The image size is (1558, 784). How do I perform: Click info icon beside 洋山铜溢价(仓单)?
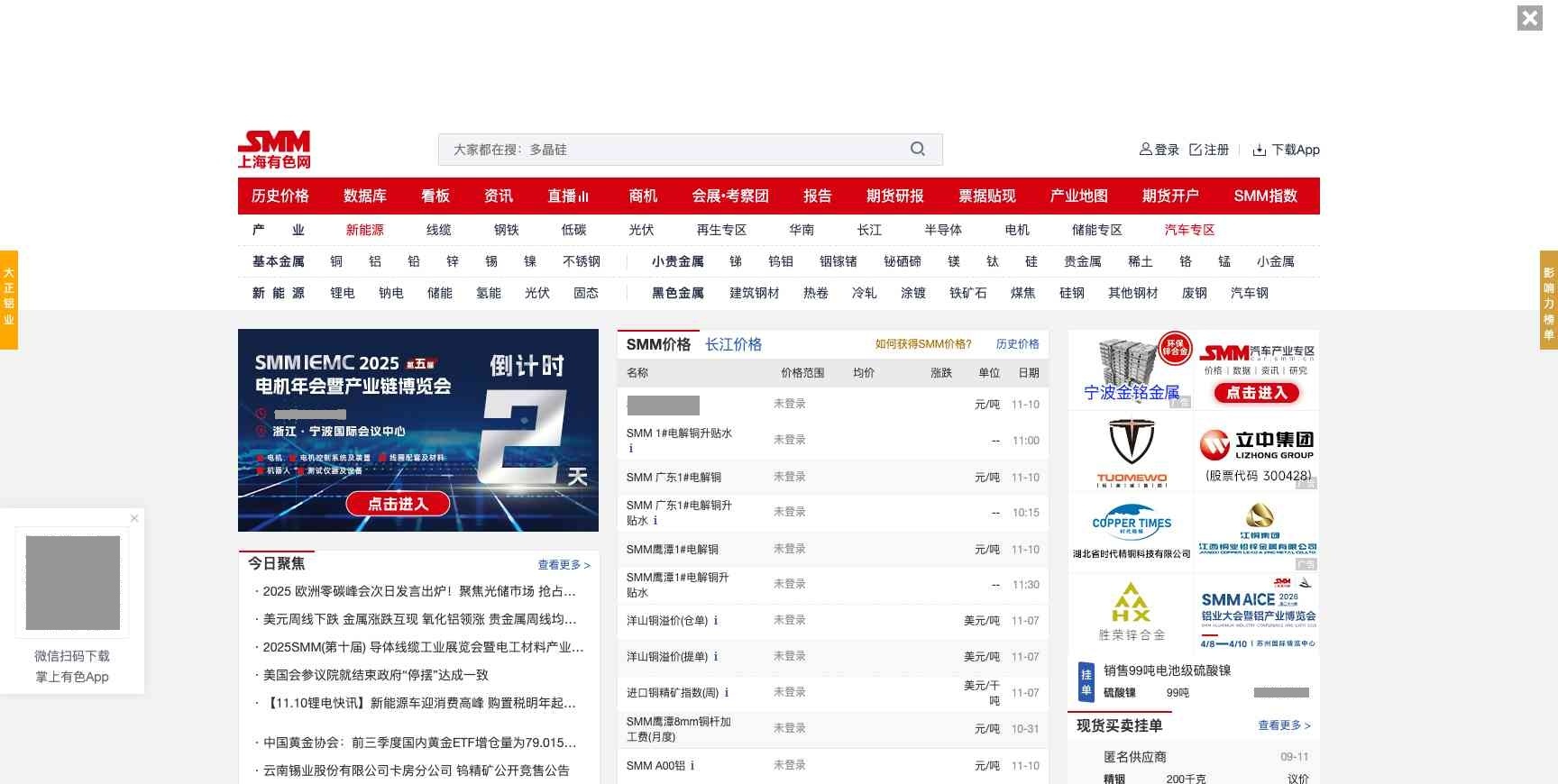716,621
